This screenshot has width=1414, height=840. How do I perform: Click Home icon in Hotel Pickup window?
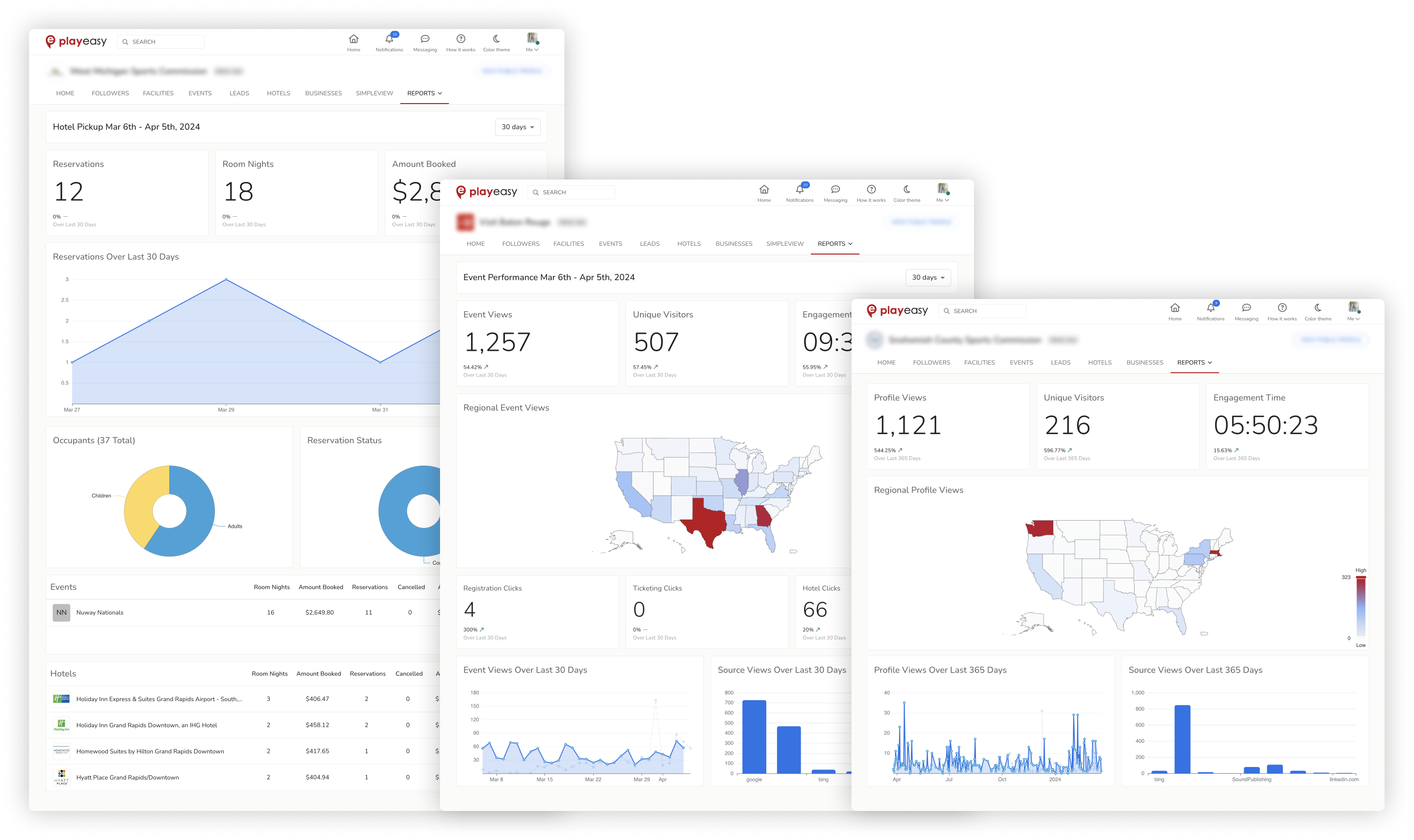353,39
